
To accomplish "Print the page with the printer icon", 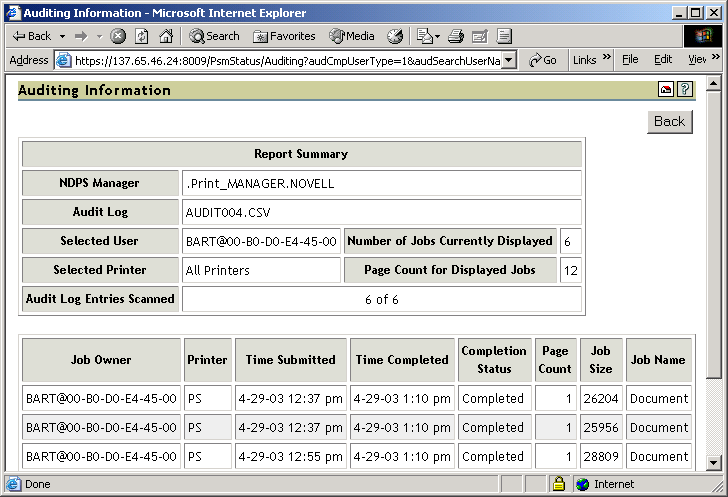I will click(455, 36).
